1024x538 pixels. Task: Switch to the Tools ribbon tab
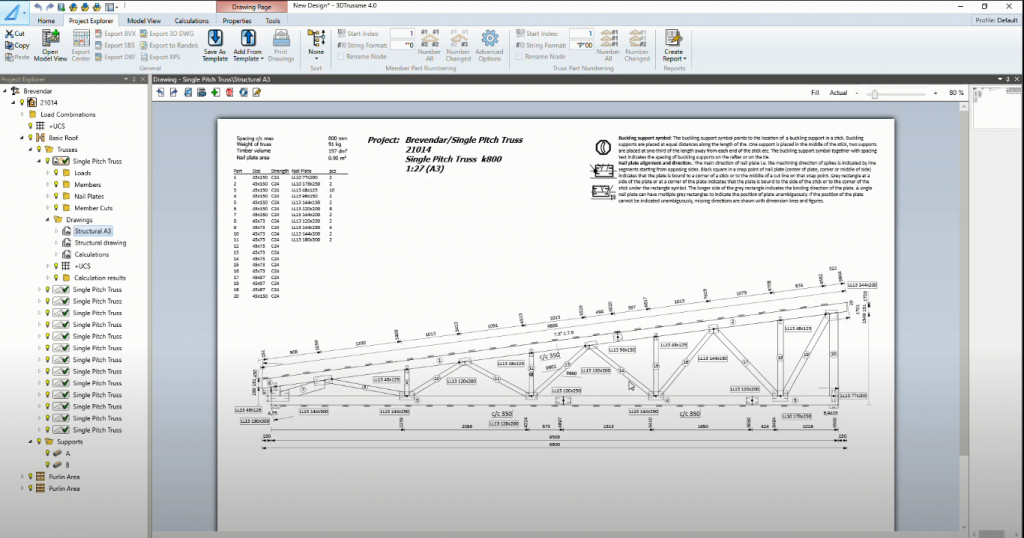point(272,21)
